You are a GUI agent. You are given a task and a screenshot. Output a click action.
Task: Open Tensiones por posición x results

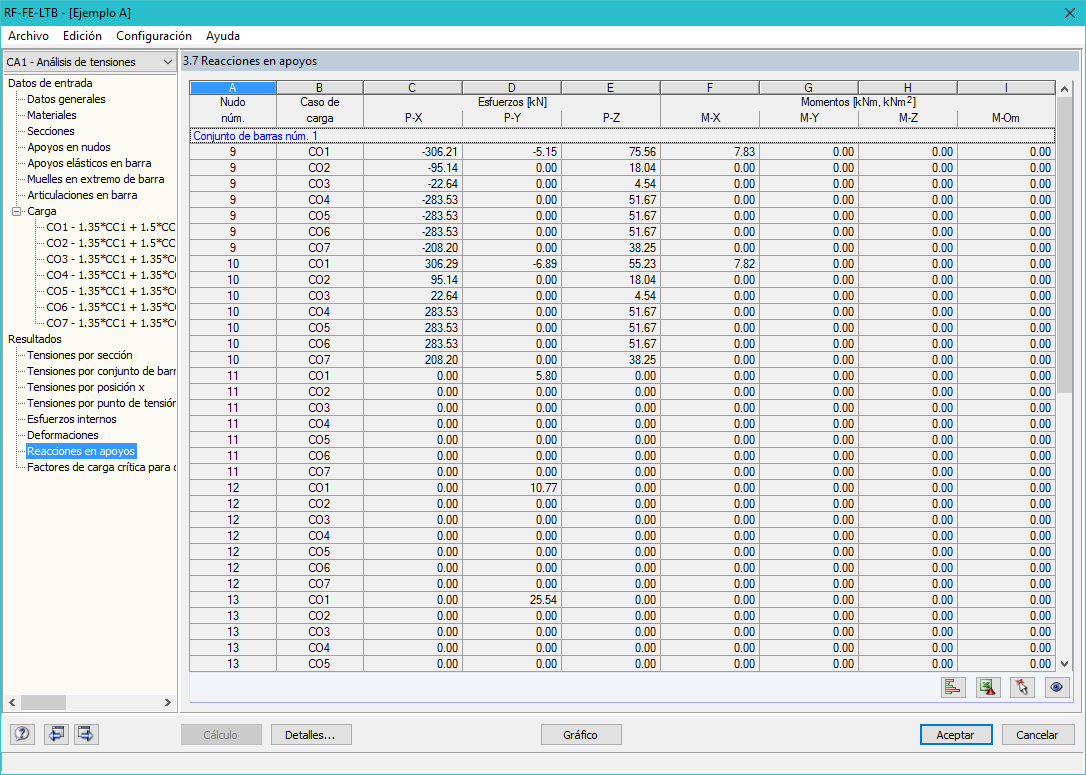[86, 387]
